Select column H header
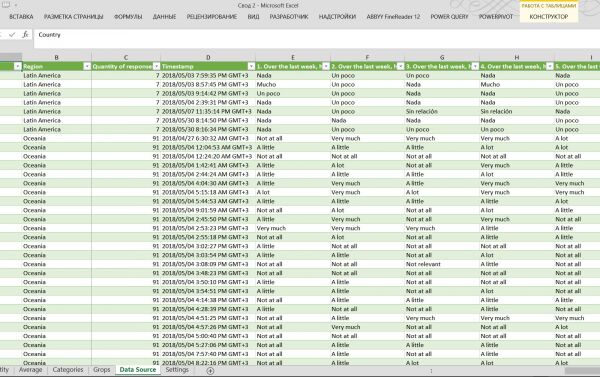The image size is (600, 377). coord(517,57)
